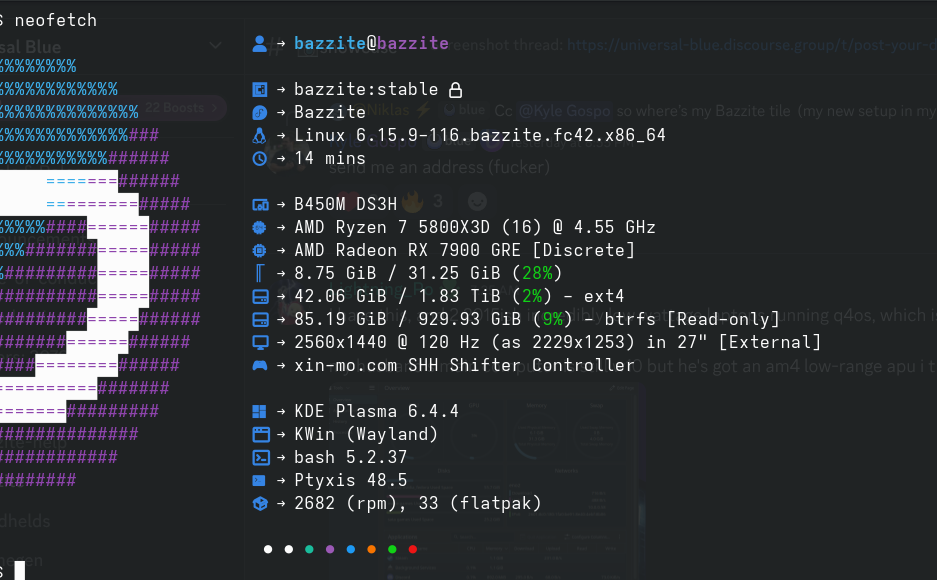
Task: Click the "14 mins" uptime text
Action: 330,158
